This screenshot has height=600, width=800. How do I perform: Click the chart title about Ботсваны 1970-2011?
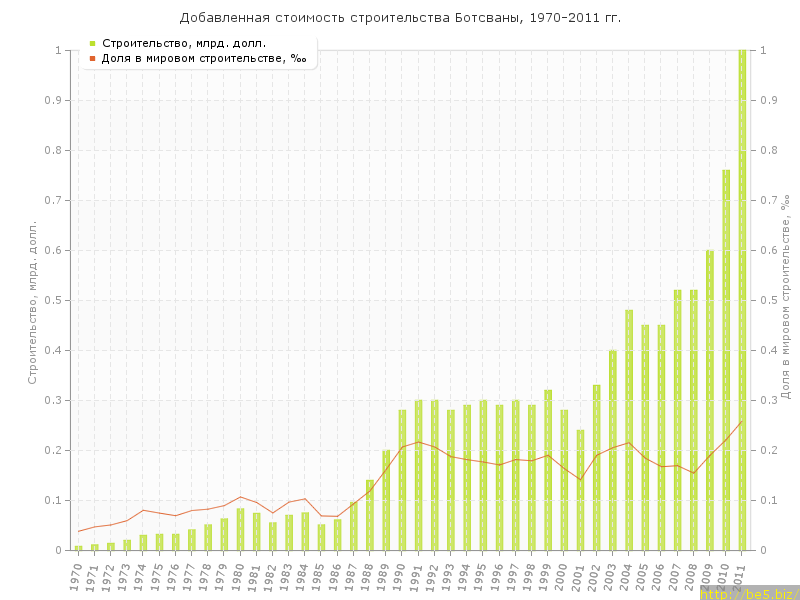click(x=400, y=18)
